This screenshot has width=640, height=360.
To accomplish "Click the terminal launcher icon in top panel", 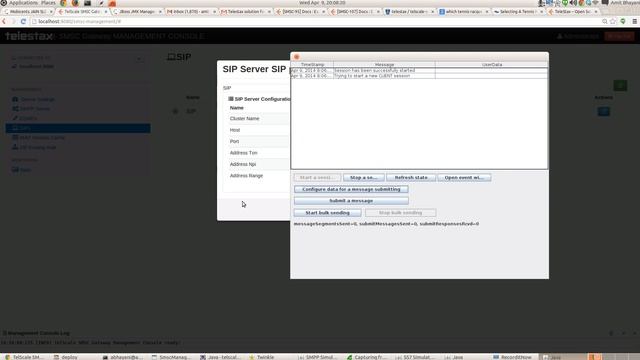I will coord(87,3).
